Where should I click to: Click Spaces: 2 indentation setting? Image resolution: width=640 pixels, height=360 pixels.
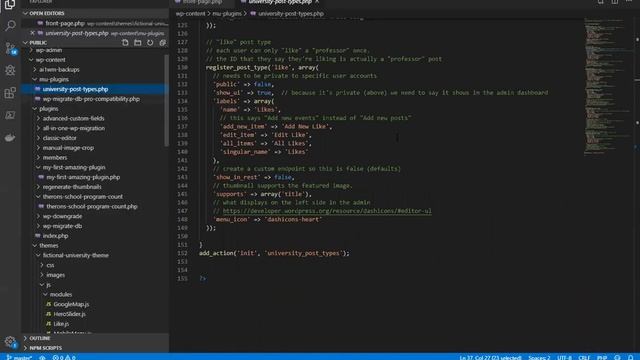539,357
